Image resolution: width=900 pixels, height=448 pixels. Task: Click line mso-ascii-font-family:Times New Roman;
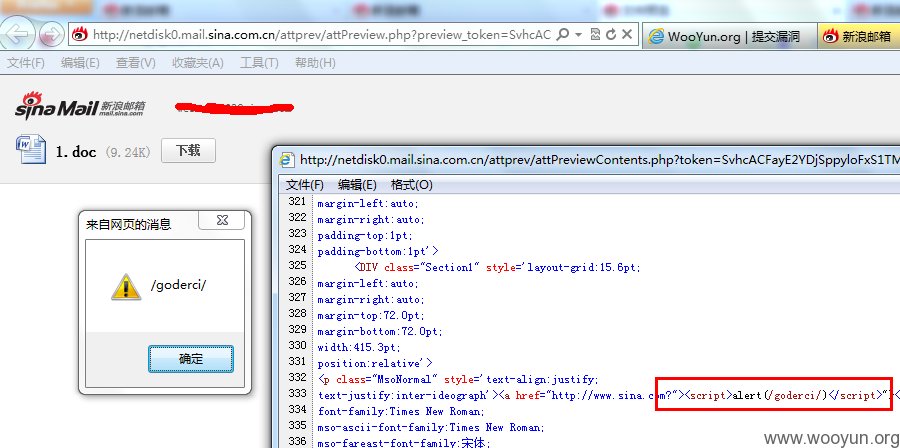click(431, 427)
